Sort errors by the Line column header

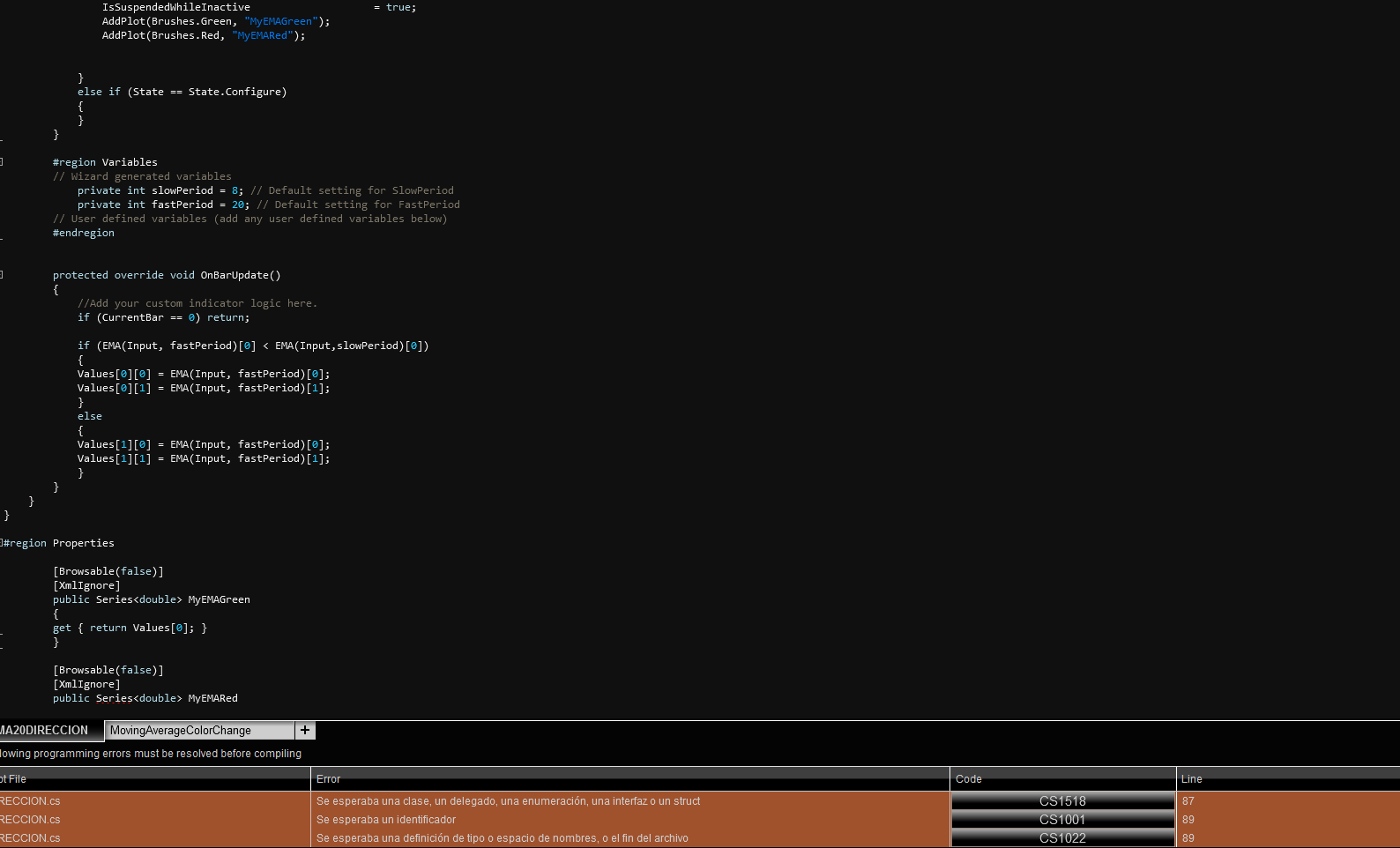pyautogui.click(x=1288, y=779)
